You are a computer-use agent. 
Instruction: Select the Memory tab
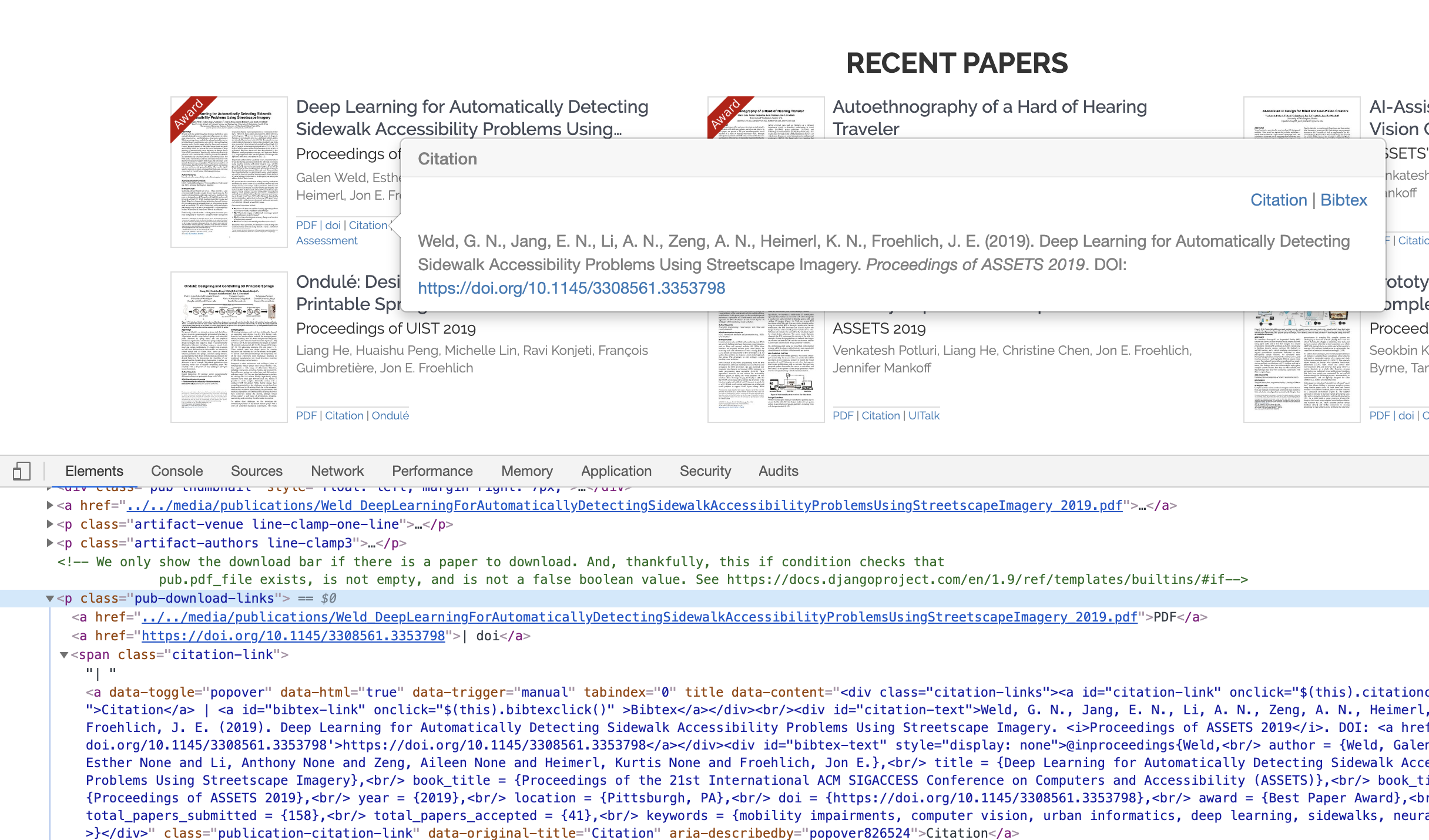coord(526,471)
